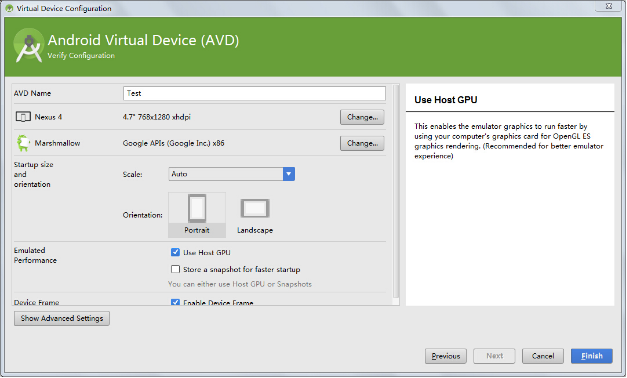Click the title bar Android Studio icon
627x378 pixels.
point(9,8)
